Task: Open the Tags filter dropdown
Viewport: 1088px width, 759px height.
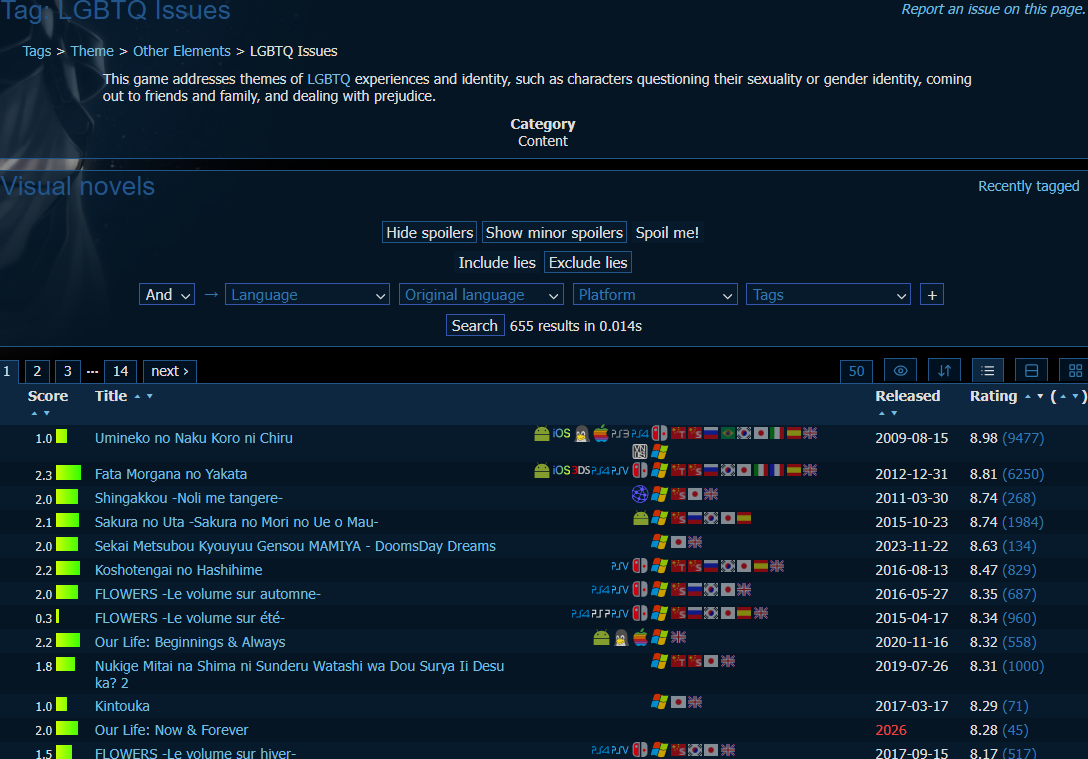Action: [x=828, y=295]
